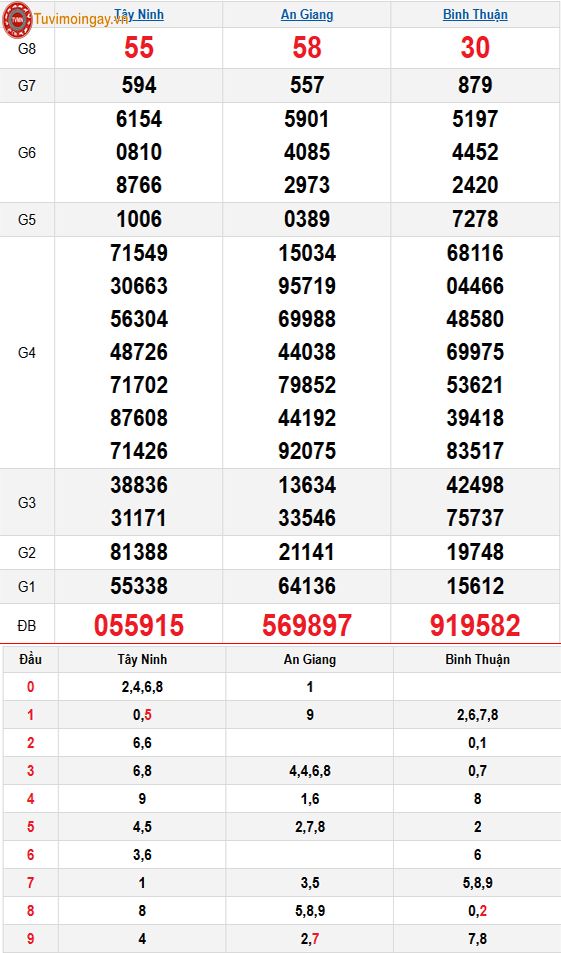This screenshot has height=953, width=561.
Task: Click Tây Ninh G5 number 1006
Action: [139, 219]
